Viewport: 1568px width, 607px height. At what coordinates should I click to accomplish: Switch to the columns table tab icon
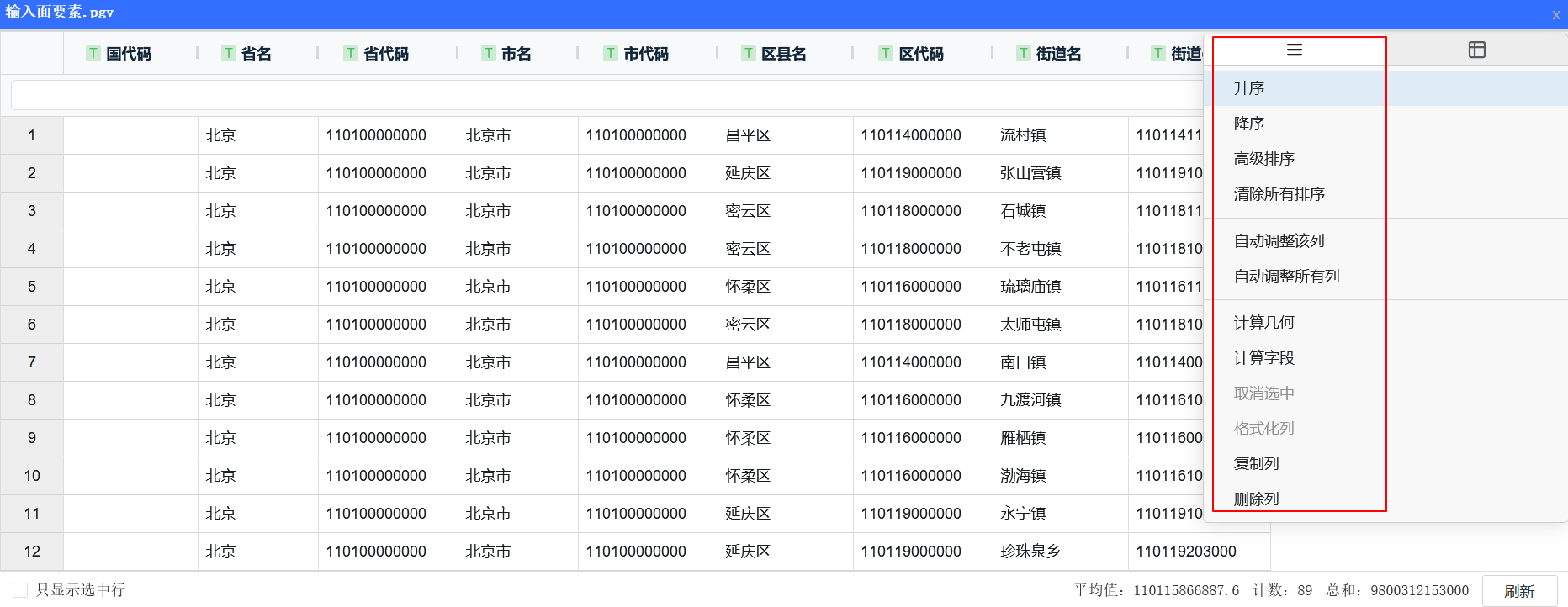[x=1476, y=50]
